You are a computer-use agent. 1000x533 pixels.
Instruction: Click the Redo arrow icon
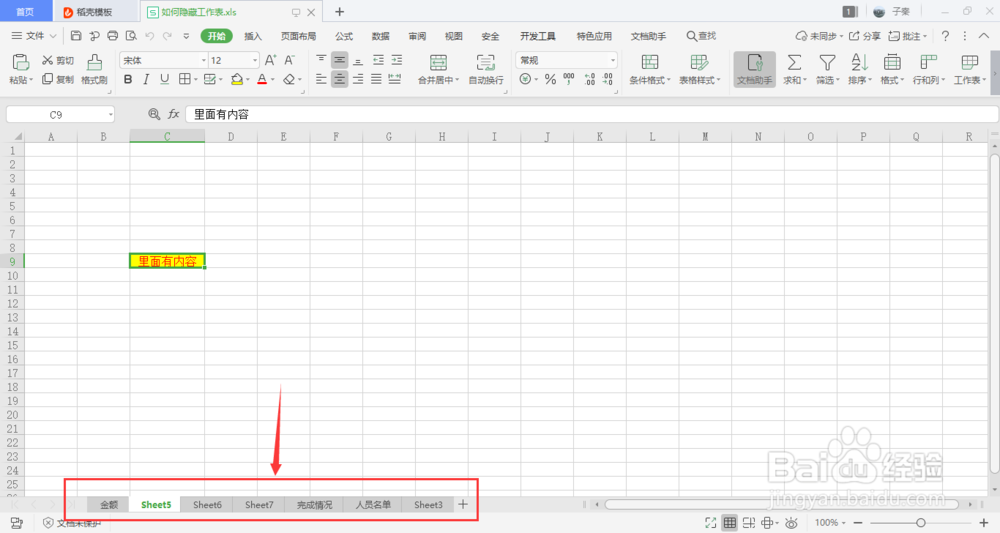168,36
